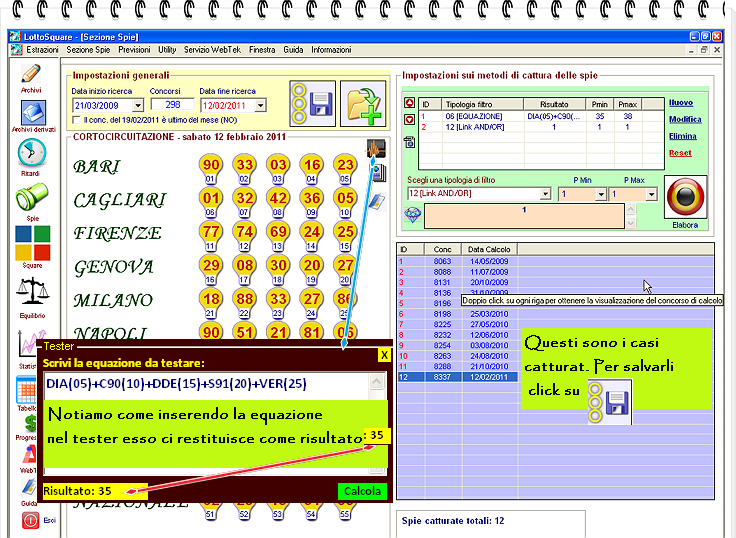Screen dimensions: 736x538
Task: Select result row 8063 dated 14/05/2009
Action: point(555,261)
